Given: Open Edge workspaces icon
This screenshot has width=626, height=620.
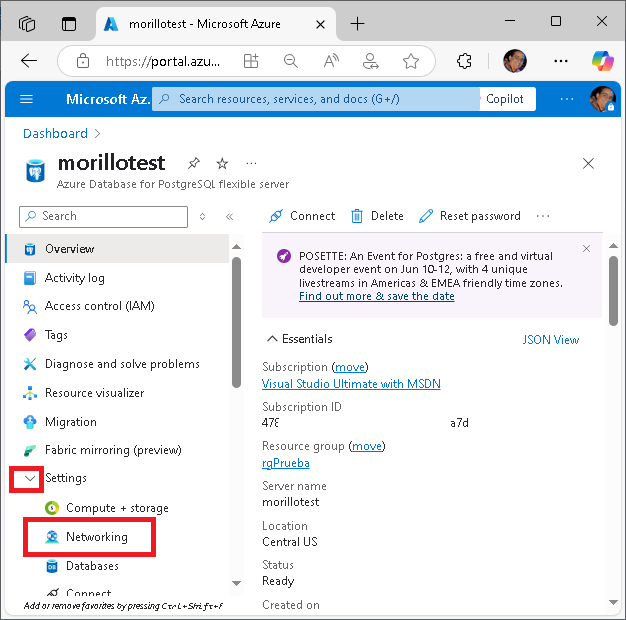Looking at the screenshot, I should click(x=27, y=24).
